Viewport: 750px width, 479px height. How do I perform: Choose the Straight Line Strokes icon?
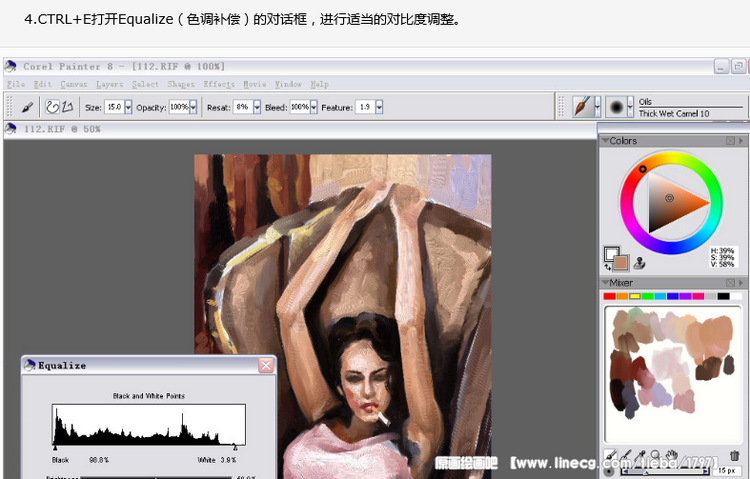coord(67,107)
